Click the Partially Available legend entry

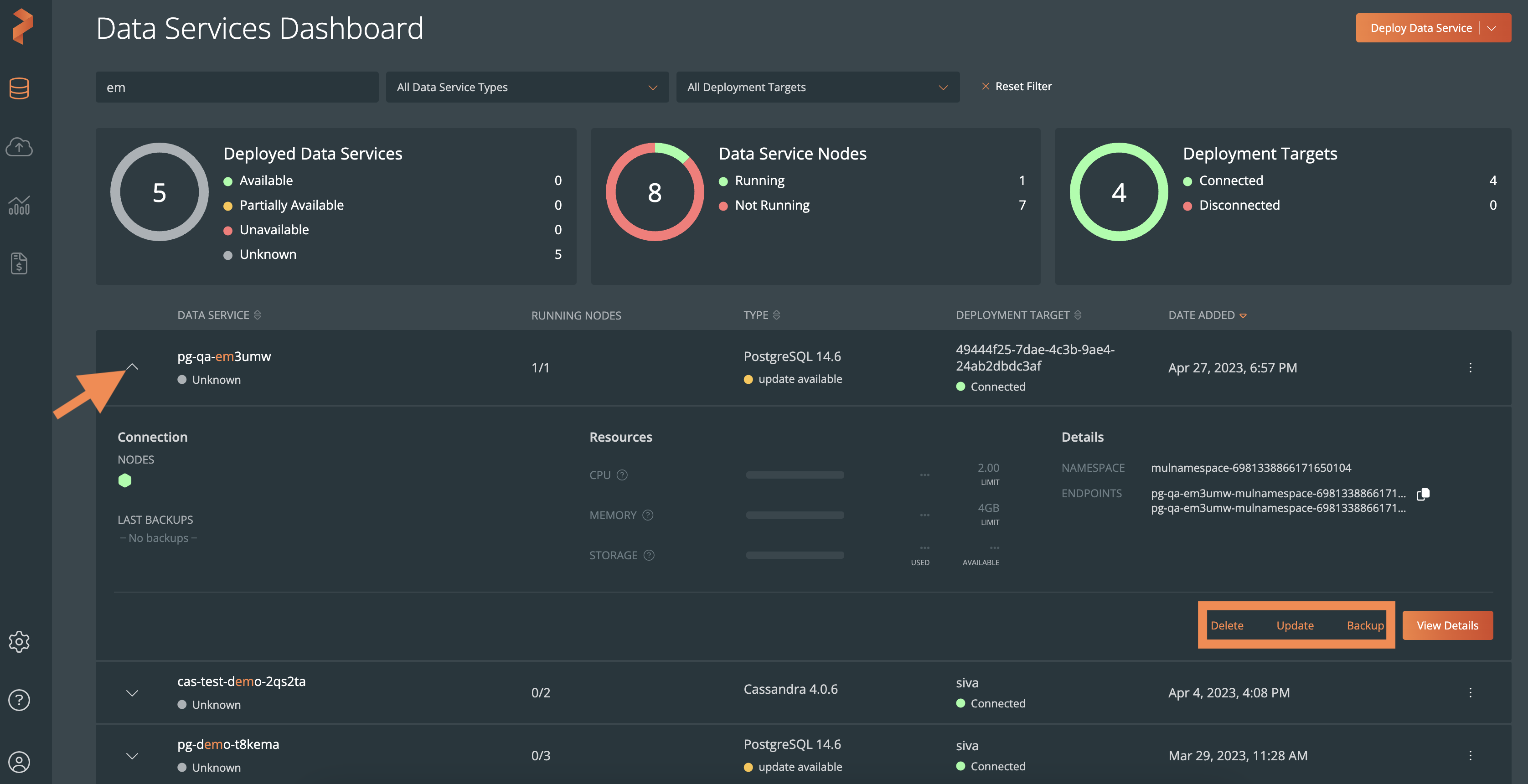pos(291,205)
